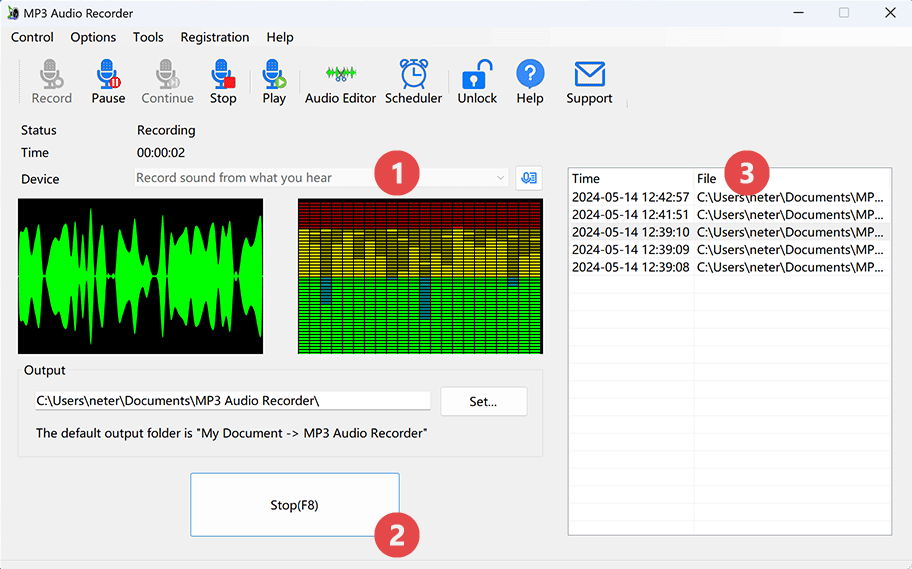
Task: Click the sound device settings icon beside Device
Action: click(529, 178)
